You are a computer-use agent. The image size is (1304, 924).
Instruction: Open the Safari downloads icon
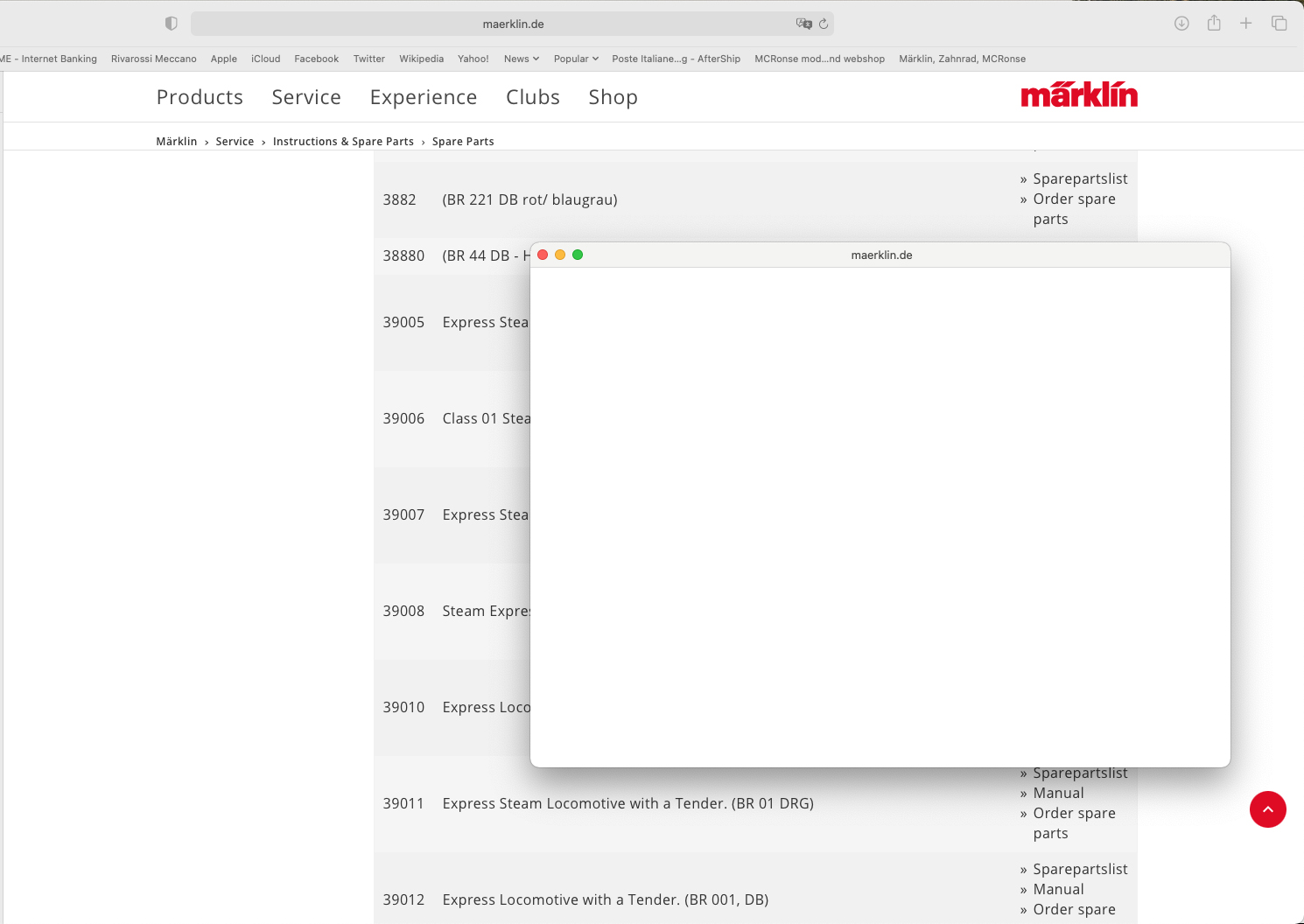pyautogui.click(x=1181, y=24)
